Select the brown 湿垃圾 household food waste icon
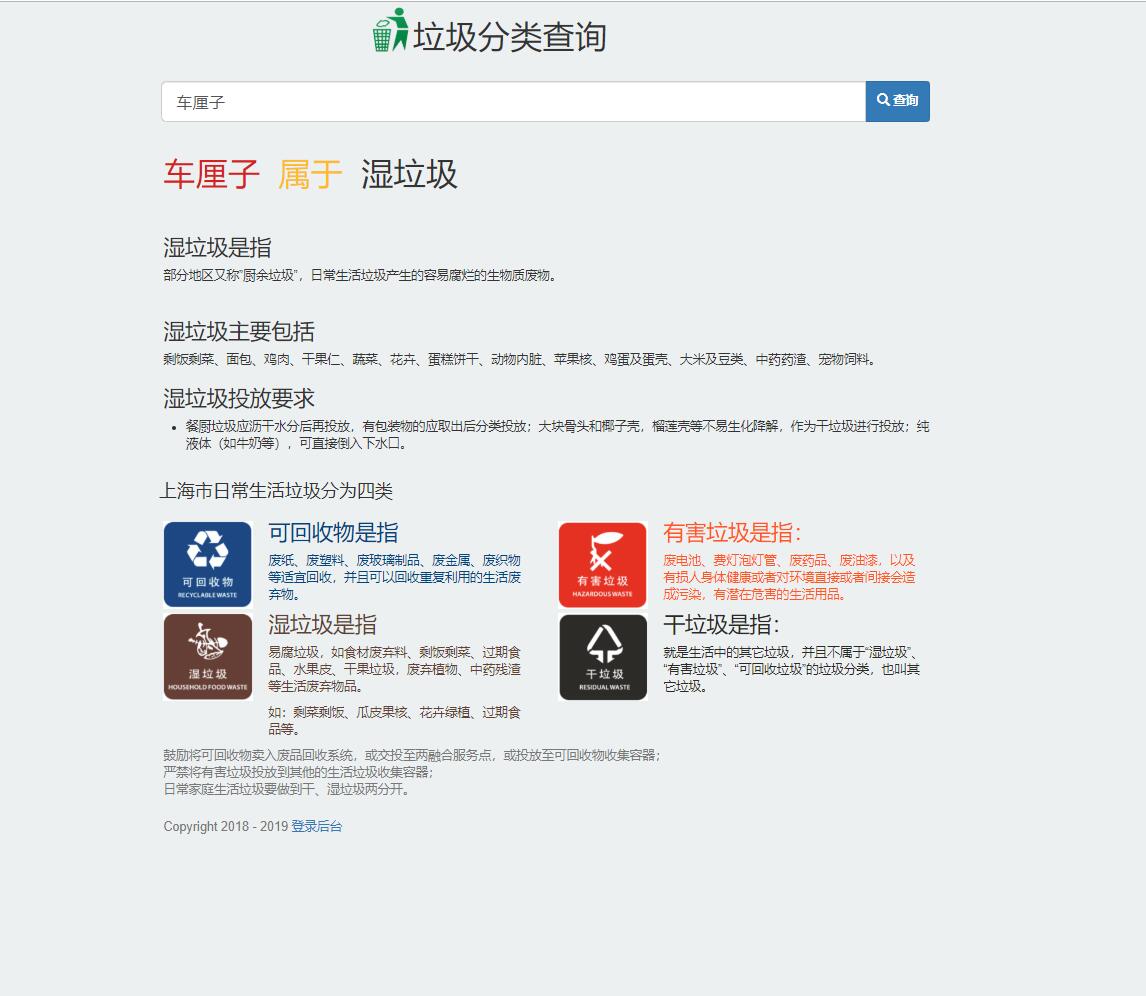Image resolution: width=1146 pixels, height=996 pixels. pos(207,657)
